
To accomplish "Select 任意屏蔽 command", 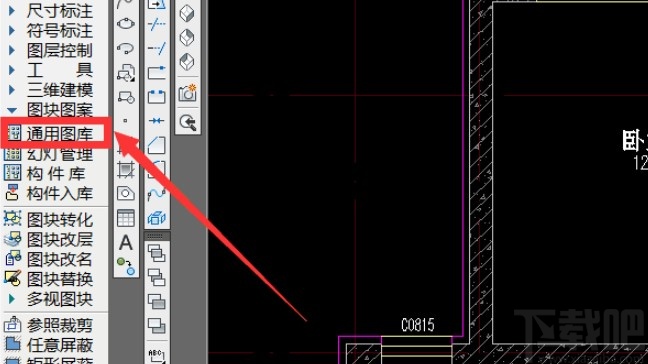I will click(x=48, y=345).
